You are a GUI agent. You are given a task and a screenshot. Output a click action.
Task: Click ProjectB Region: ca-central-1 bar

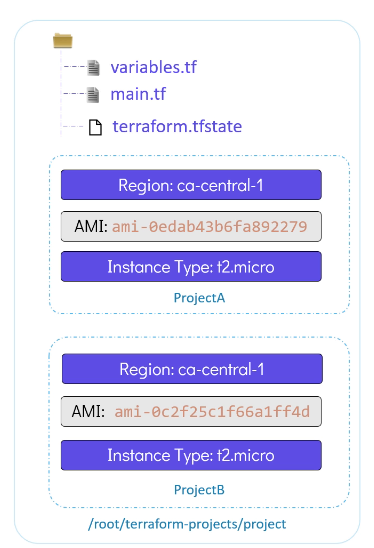[x=192, y=369]
